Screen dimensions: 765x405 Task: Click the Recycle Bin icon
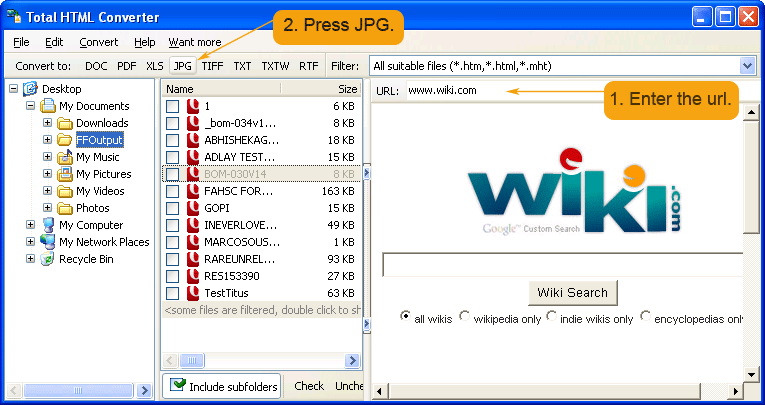pyautogui.click(x=48, y=259)
